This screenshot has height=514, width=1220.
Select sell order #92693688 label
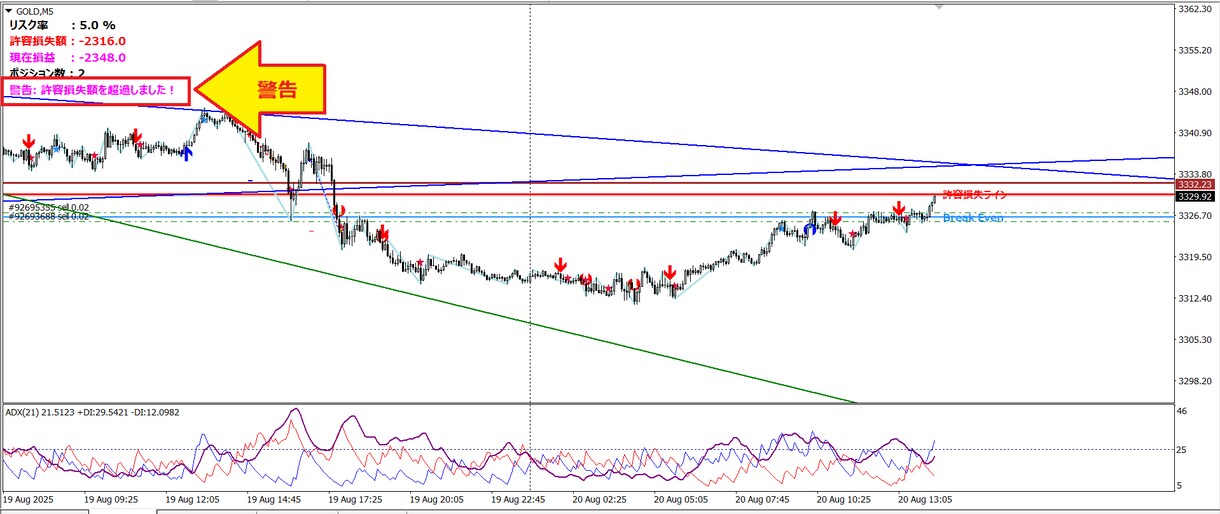(x=48, y=216)
